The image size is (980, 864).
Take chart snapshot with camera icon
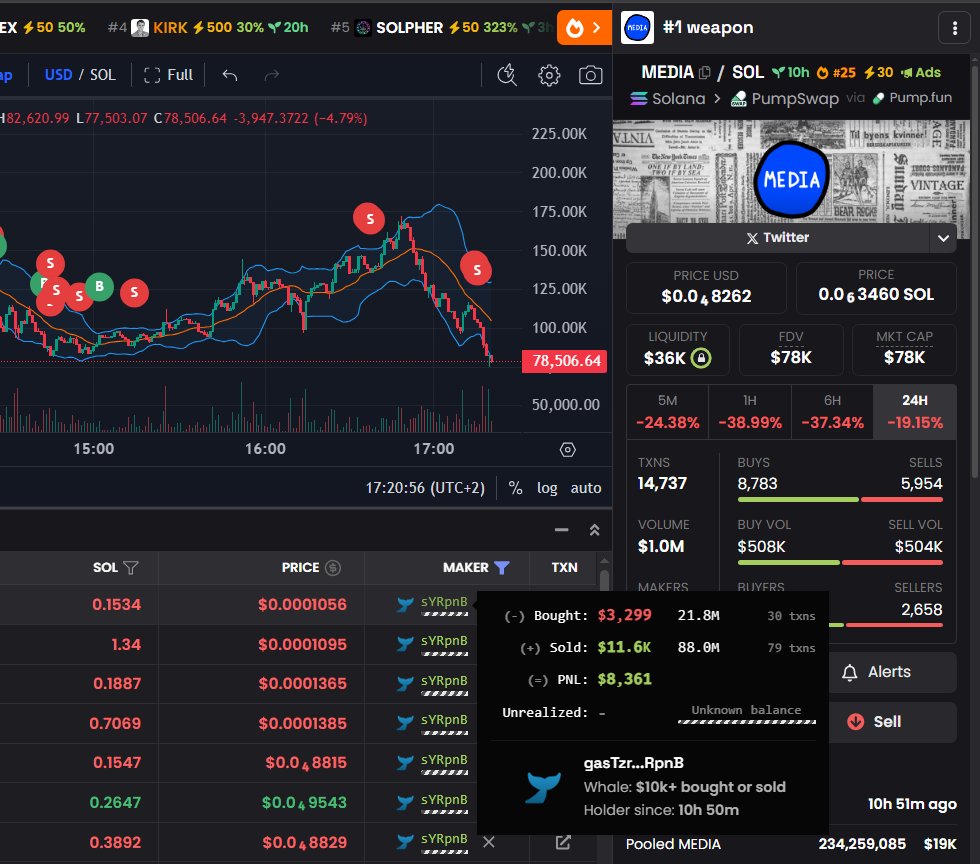tap(590, 75)
